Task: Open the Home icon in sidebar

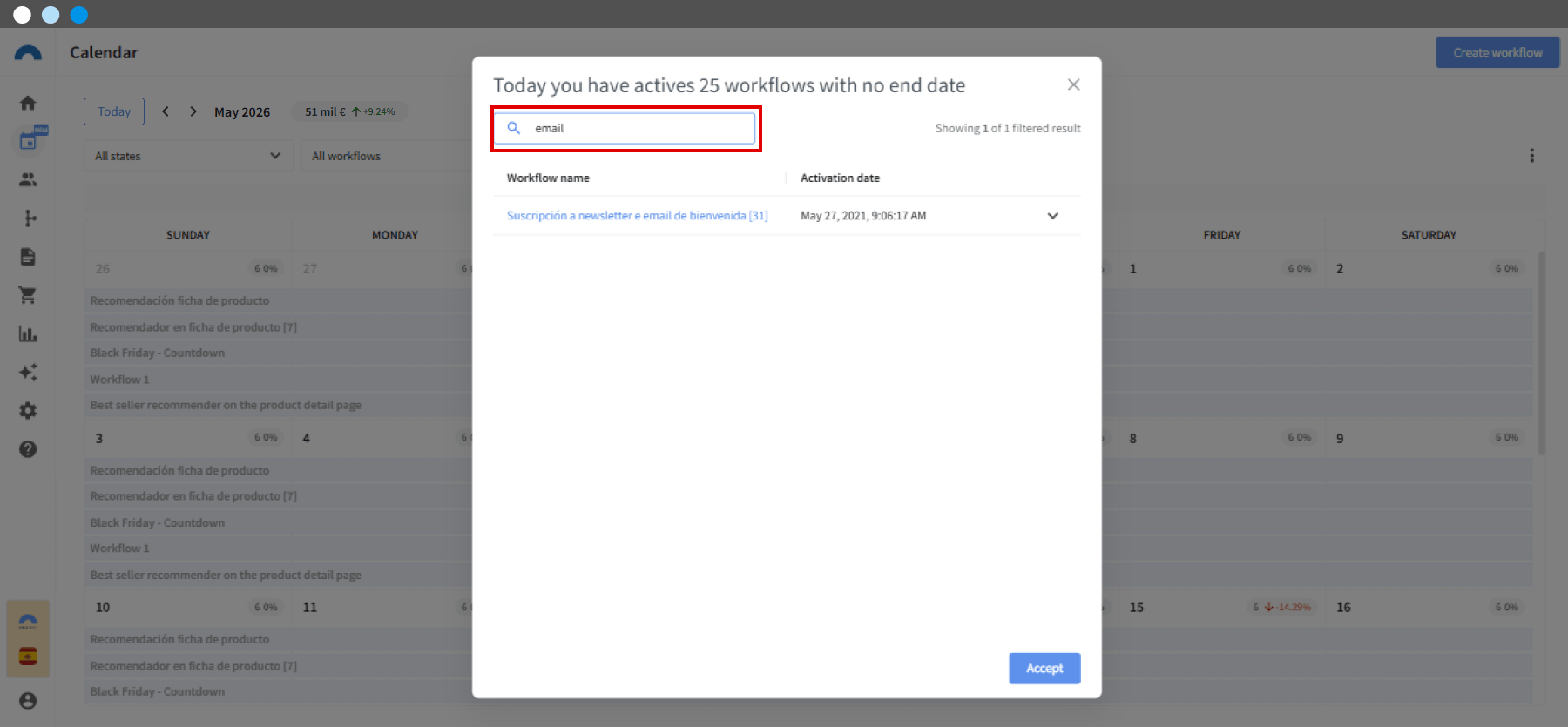Action: tap(28, 103)
